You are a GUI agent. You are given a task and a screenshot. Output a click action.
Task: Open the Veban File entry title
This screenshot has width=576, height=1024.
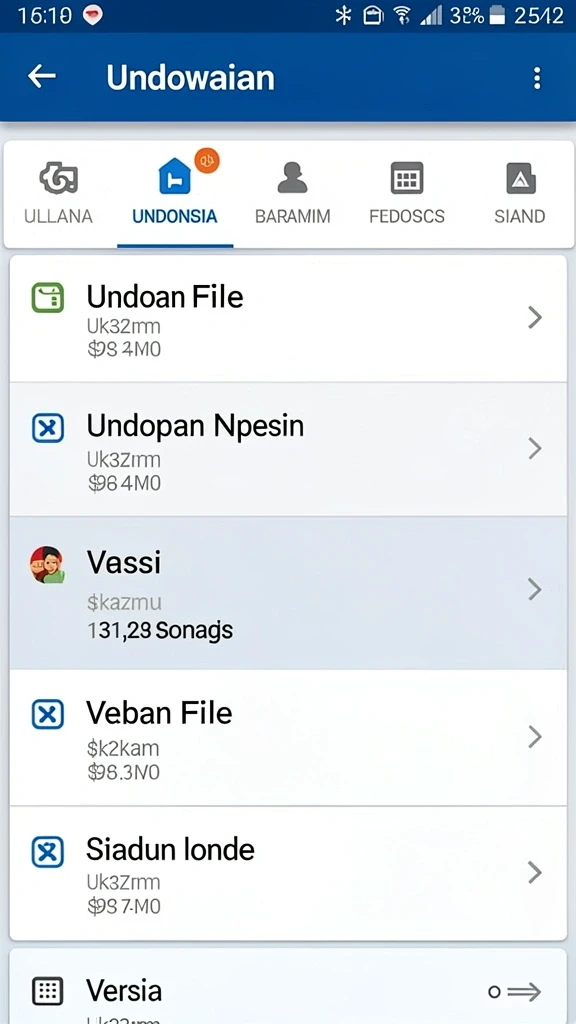click(x=159, y=712)
